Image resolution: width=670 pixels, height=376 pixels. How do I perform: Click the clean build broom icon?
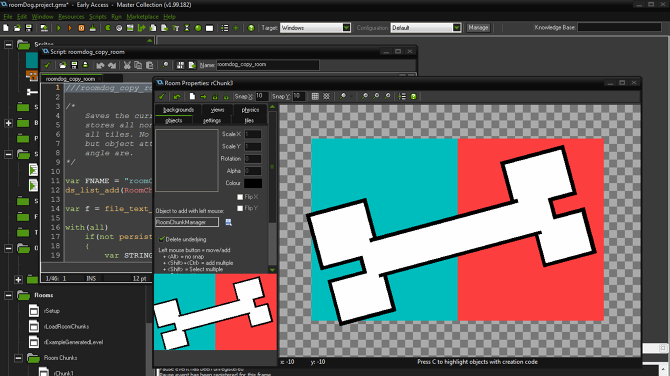(x=92, y=28)
